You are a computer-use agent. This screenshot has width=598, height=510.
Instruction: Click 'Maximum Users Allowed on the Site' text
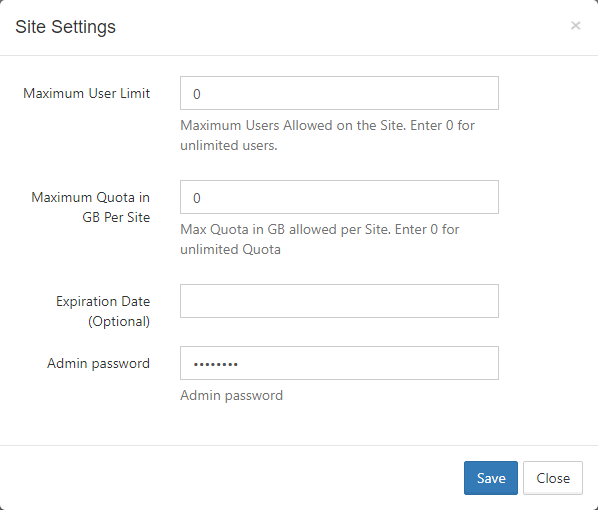[293, 125]
